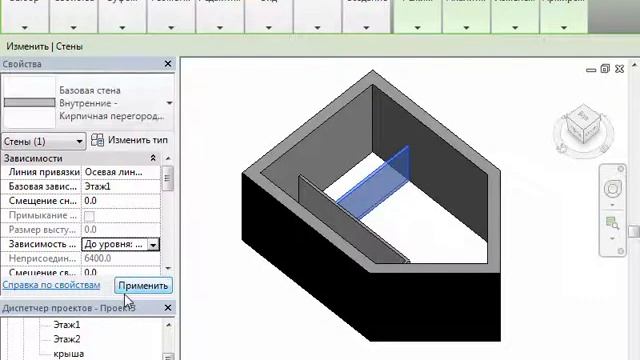Viewport: 640px width, 360px height.
Task: Open the steering wheel navigation tool
Action: click(x=612, y=189)
